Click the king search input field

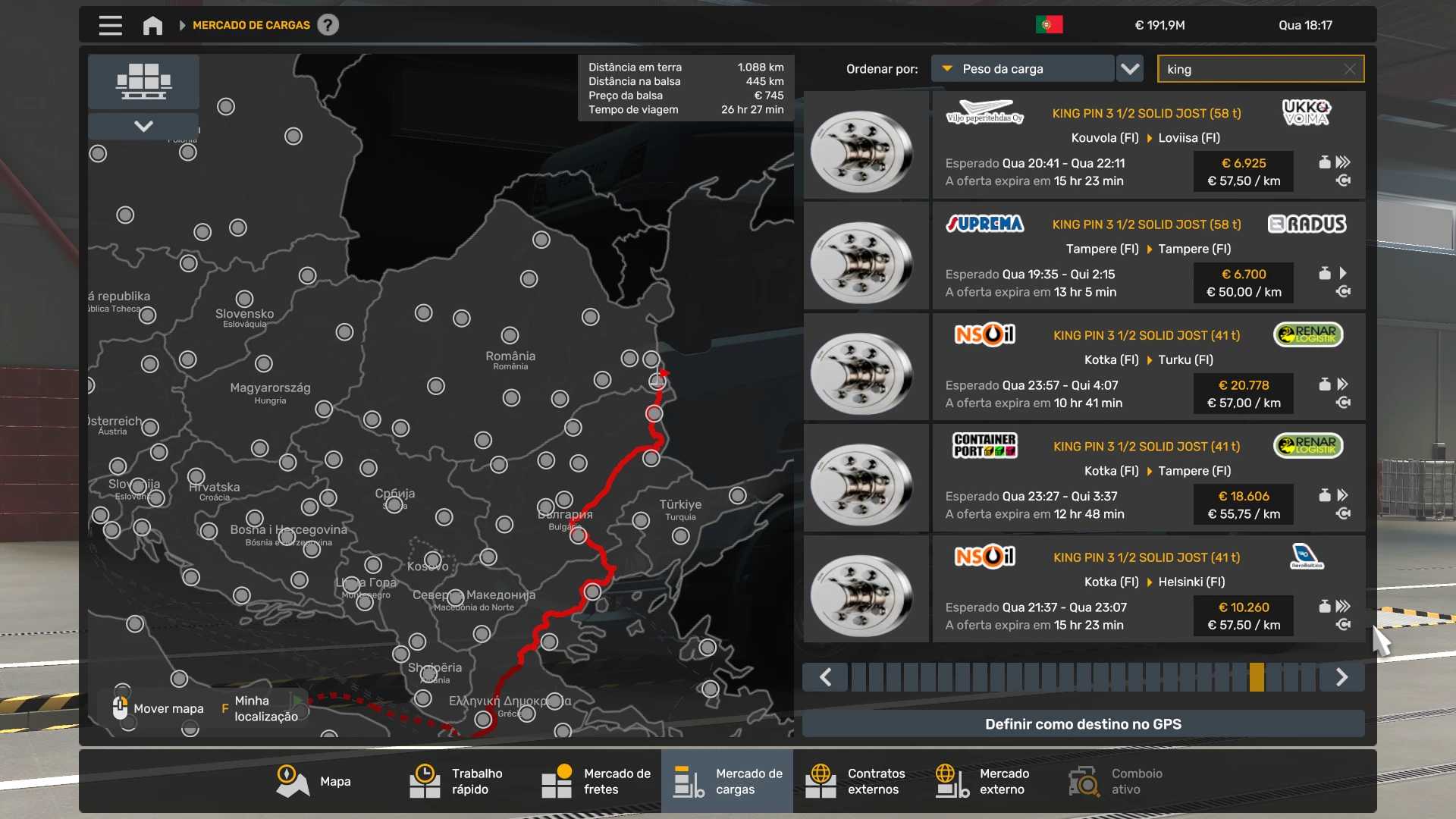click(x=1250, y=69)
